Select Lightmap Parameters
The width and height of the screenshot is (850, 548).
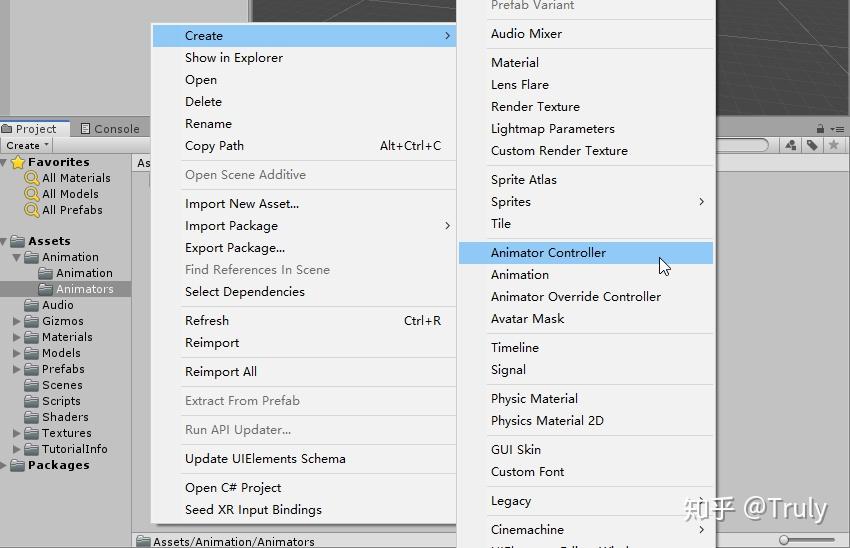coord(586,129)
